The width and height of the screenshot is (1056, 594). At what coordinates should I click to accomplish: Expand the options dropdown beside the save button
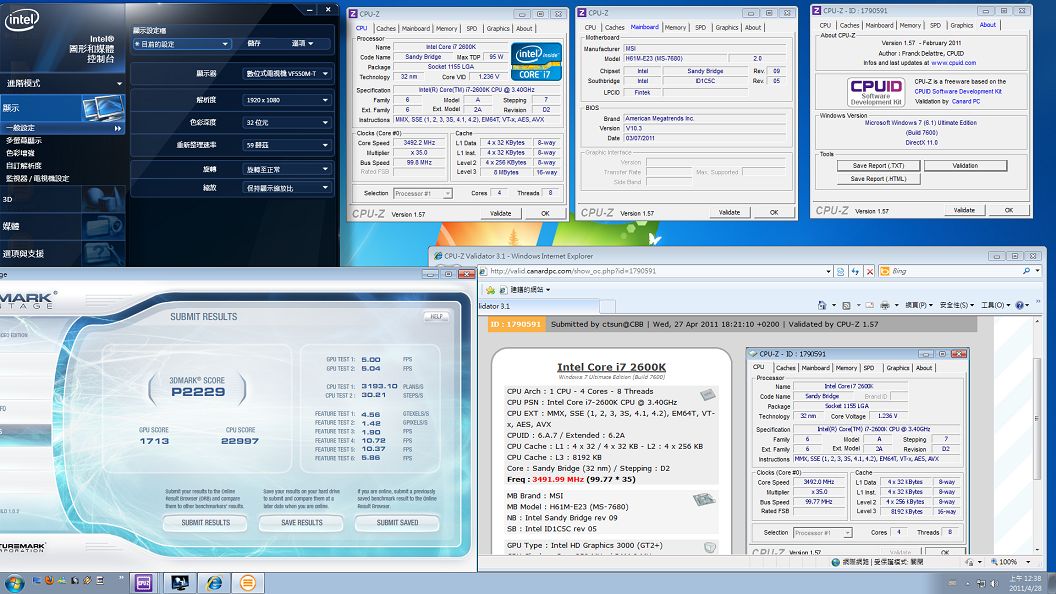(x=302, y=43)
